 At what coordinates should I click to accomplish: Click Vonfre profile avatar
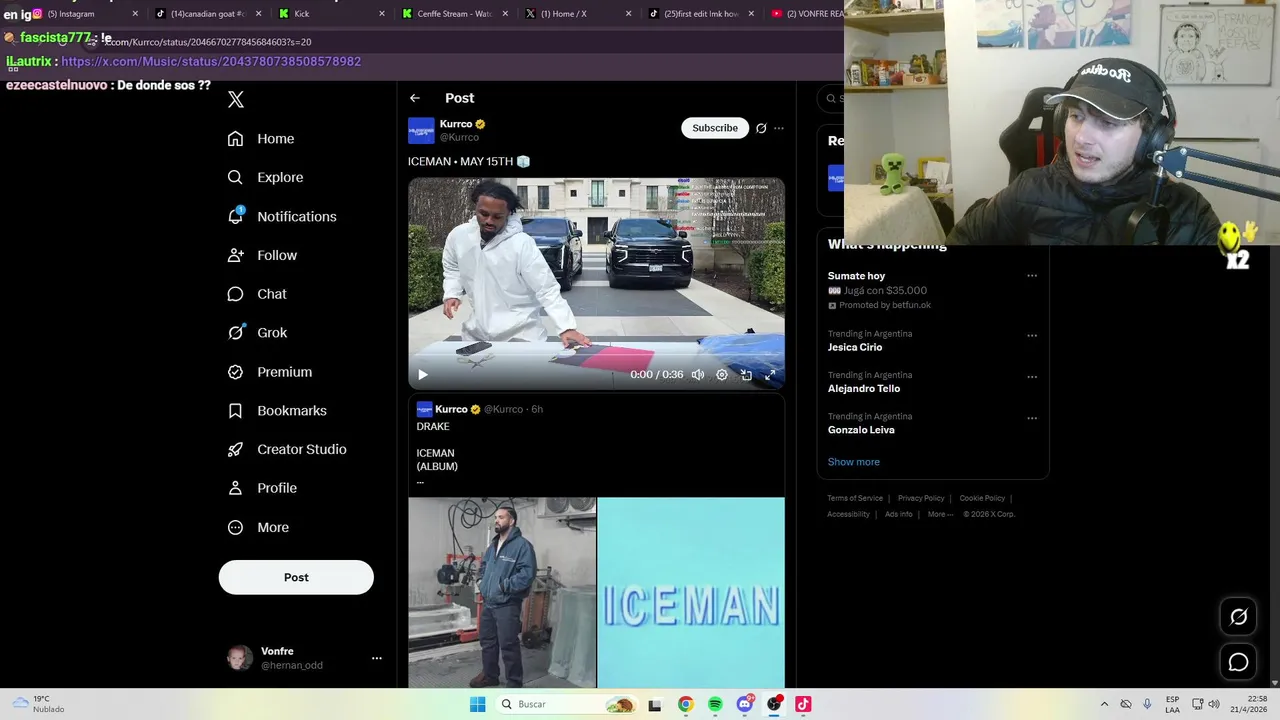point(240,658)
